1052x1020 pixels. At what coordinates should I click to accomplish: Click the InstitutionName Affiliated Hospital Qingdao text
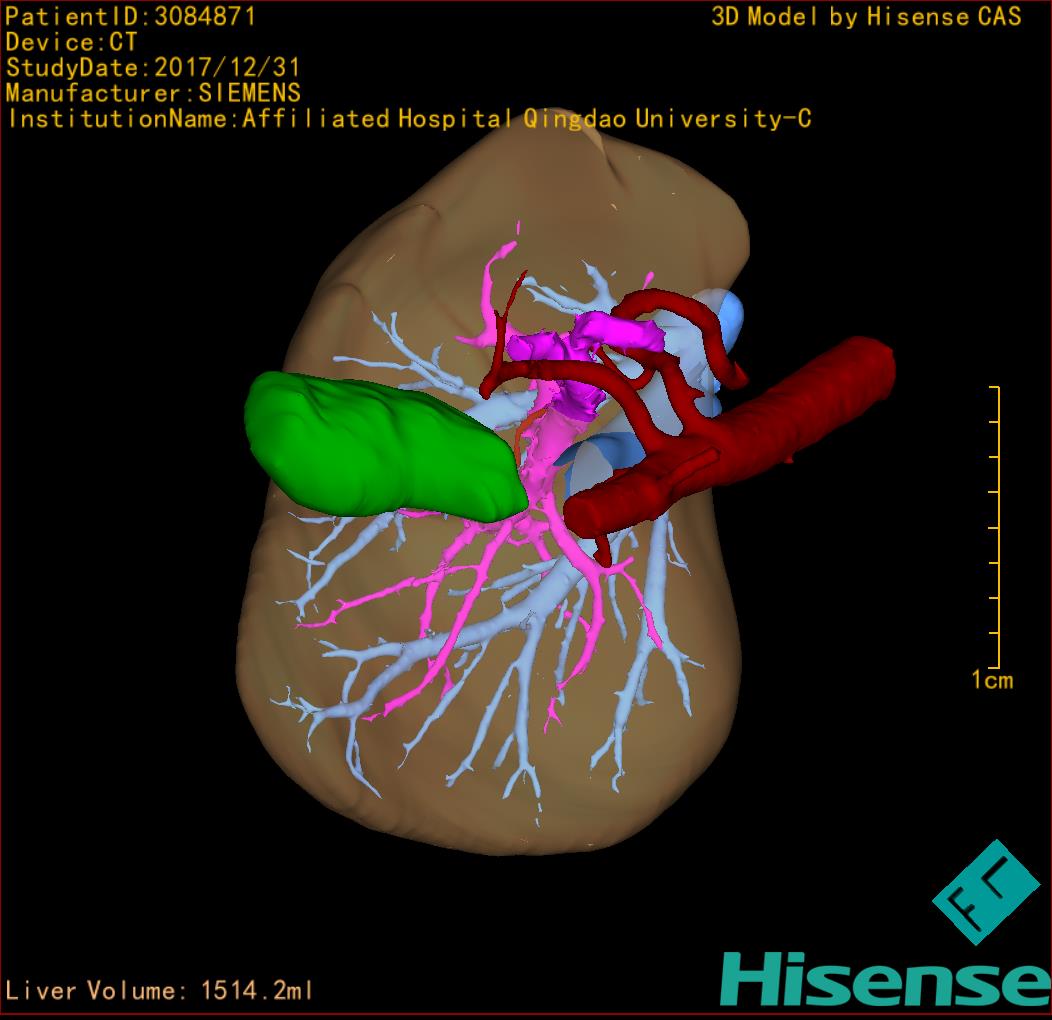click(x=409, y=119)
